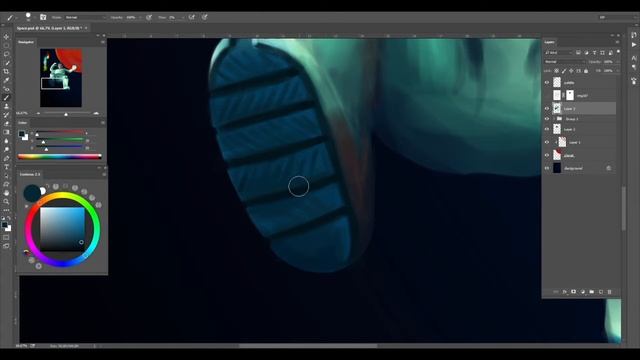
Task: Select the Healing Brush tool
Action: coord(6,89)
